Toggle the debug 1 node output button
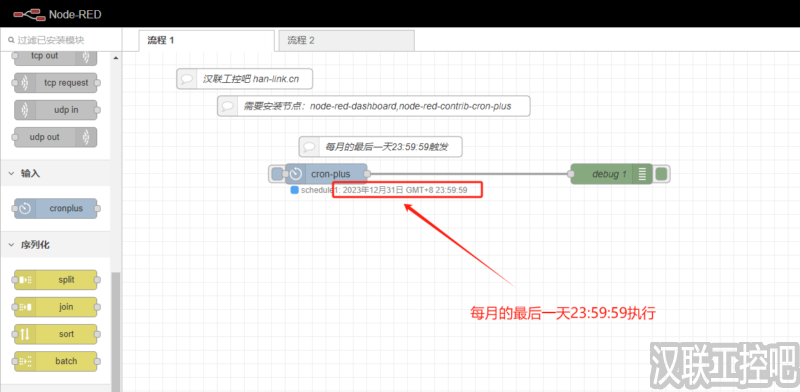 tap(661, 174)
